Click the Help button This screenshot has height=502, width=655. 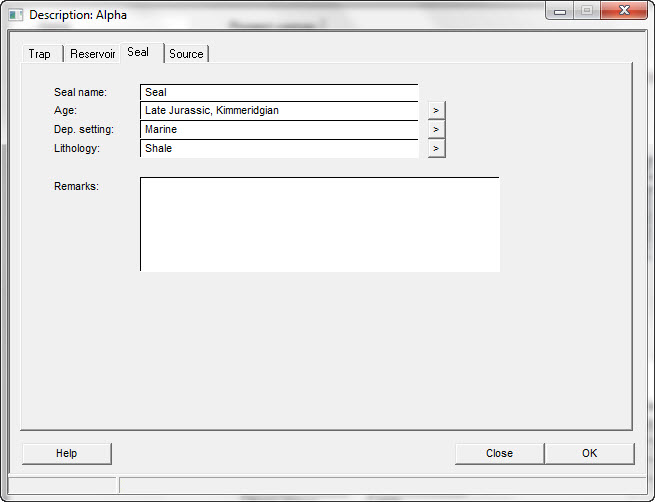[66, 453]
